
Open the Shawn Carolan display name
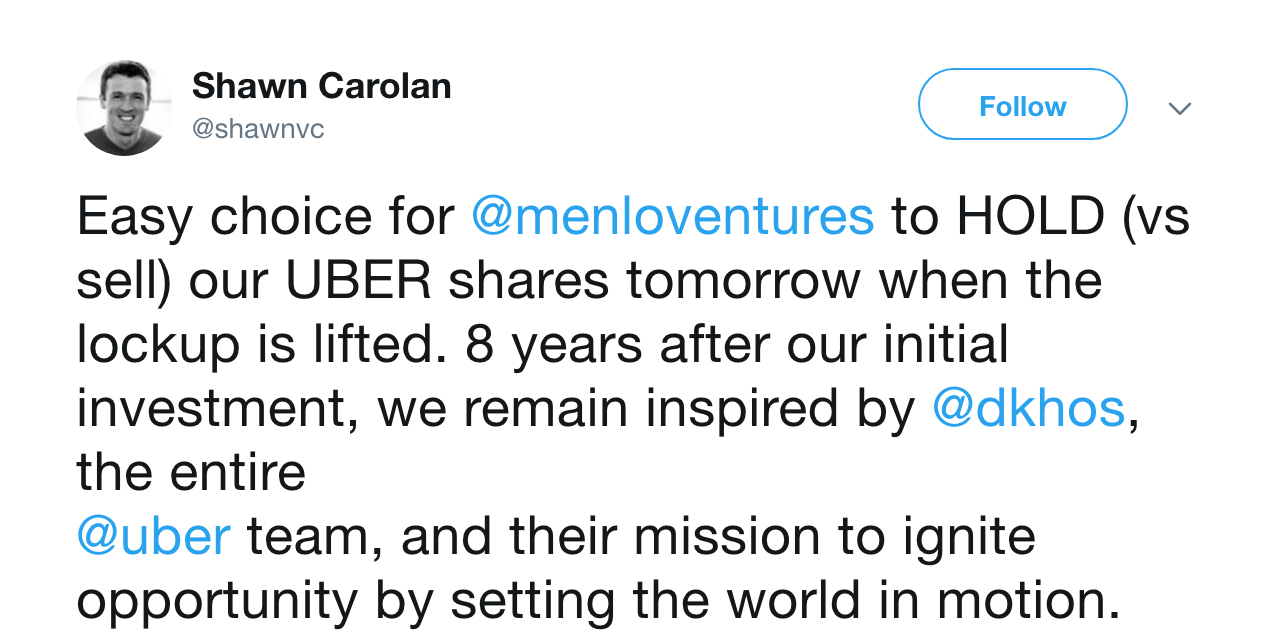click(321, 86)
